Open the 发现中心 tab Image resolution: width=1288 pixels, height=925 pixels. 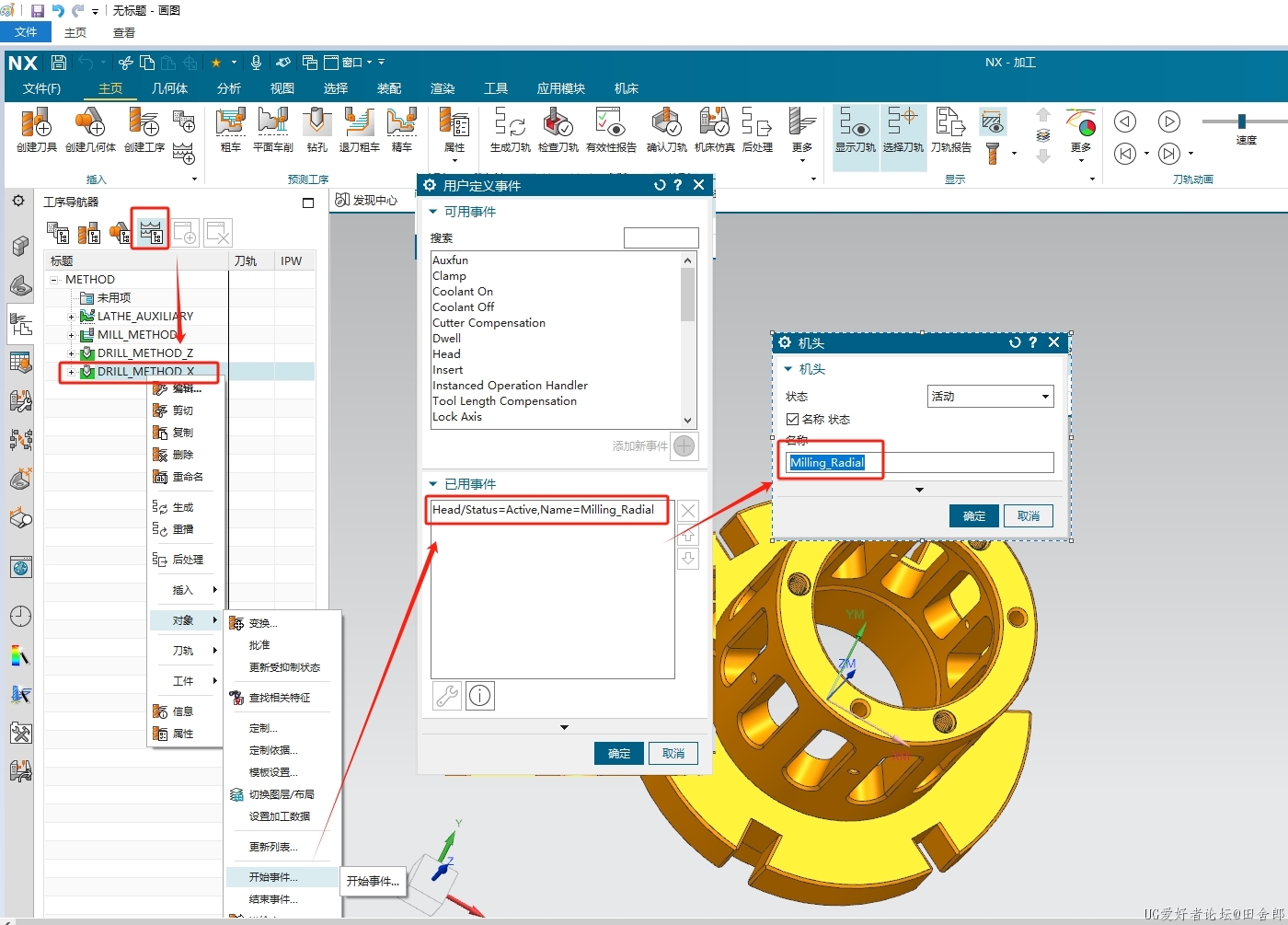pyautogui.click(x=368, y=200)
